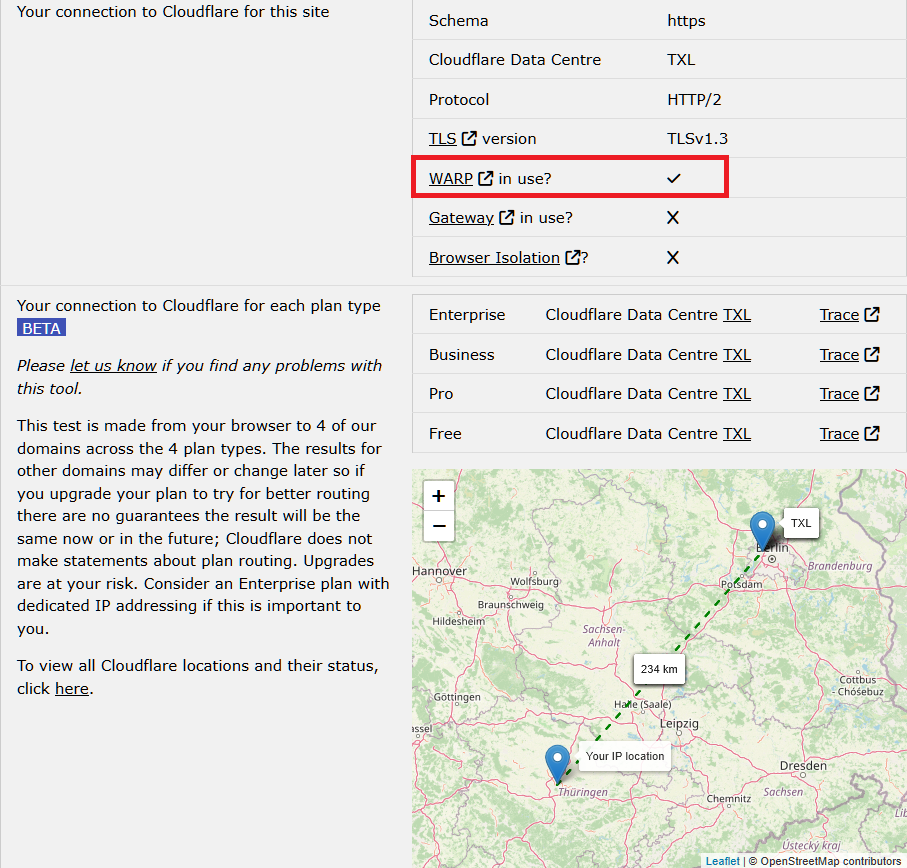Click 'here' to view all Cloudflare locations
Screen dimensions: 907x868
tap(72, 689)
